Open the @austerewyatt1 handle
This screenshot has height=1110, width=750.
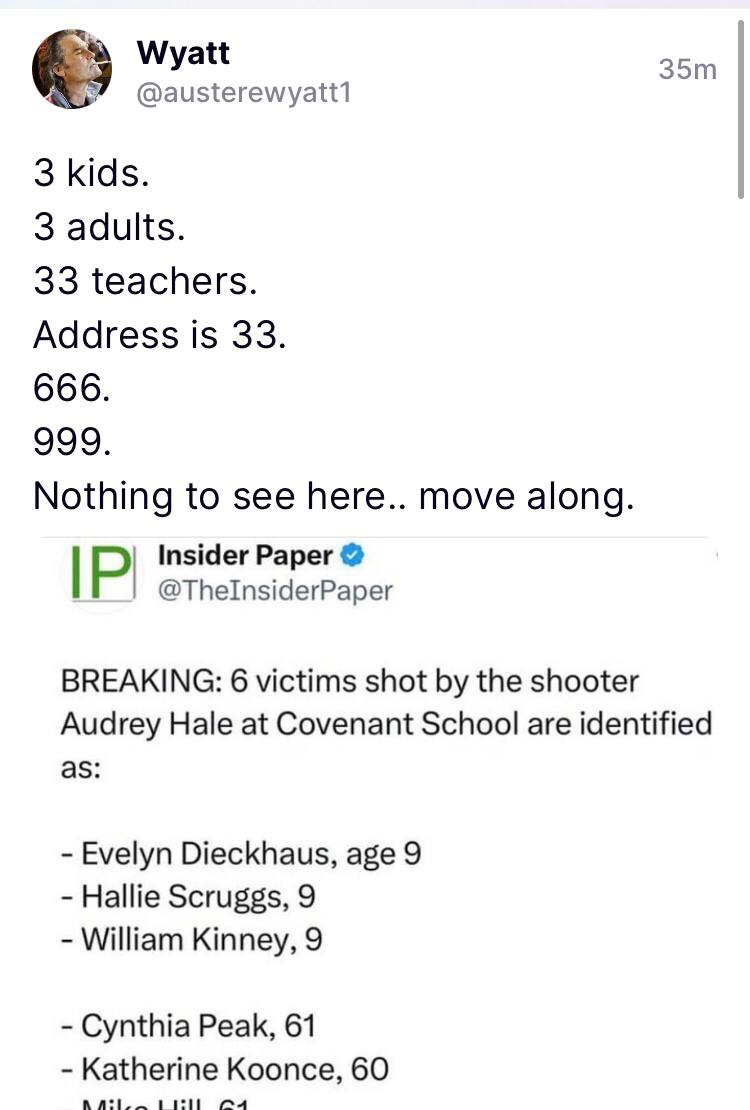[242, 95]
